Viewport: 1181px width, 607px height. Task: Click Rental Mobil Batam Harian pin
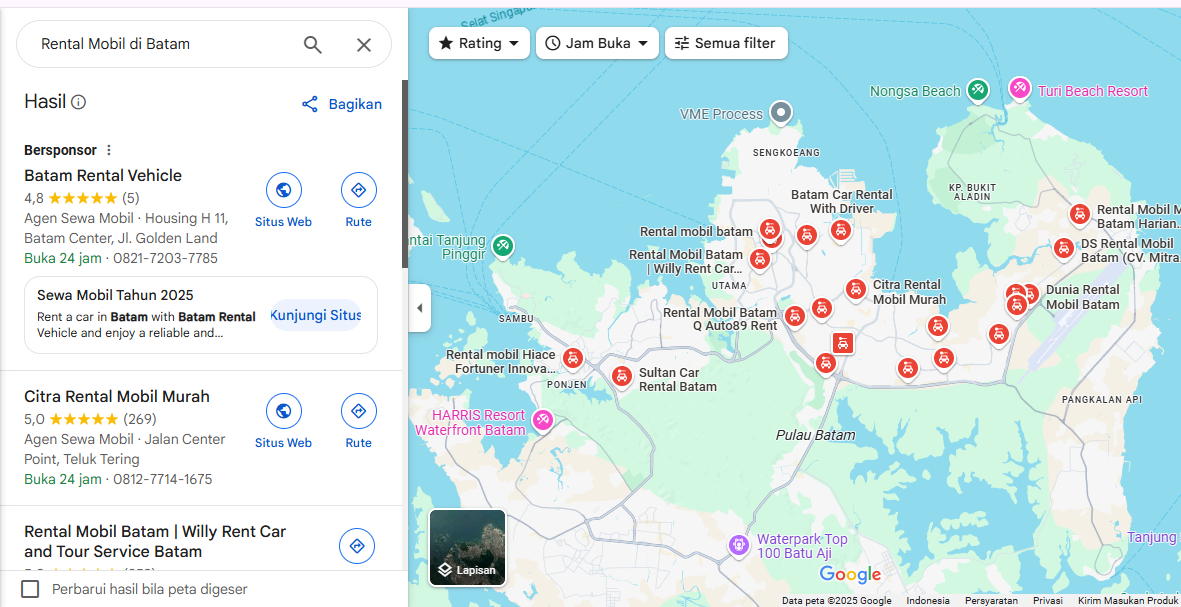pos(1079,214)
